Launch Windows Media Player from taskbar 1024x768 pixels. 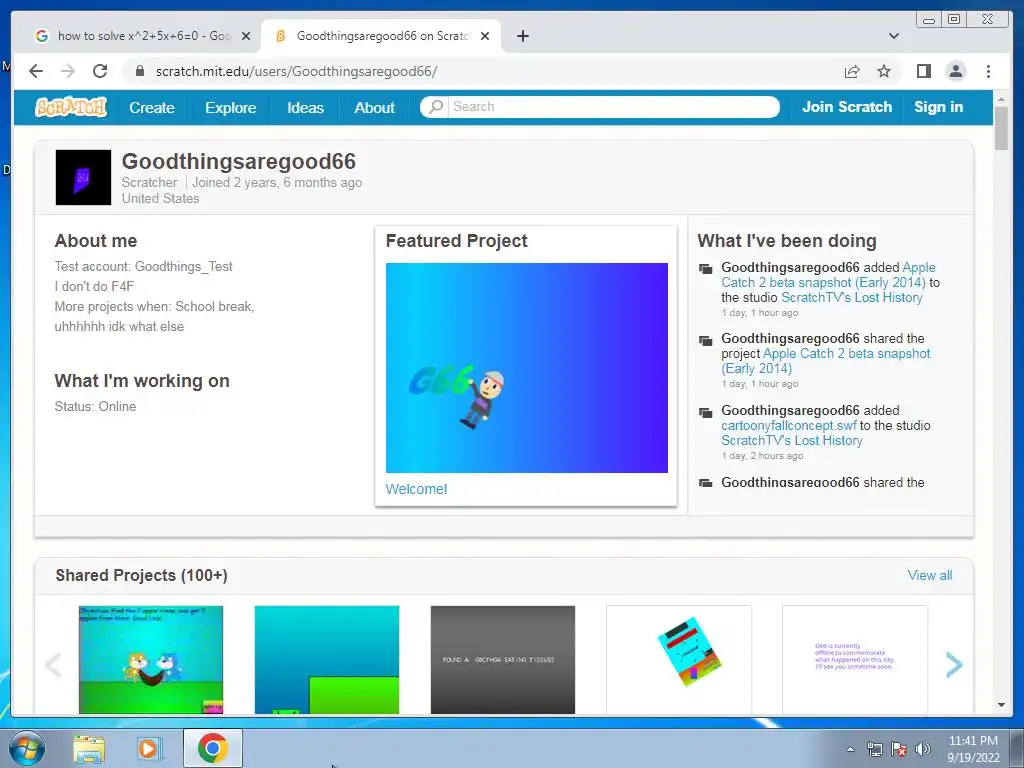(150, 749)
